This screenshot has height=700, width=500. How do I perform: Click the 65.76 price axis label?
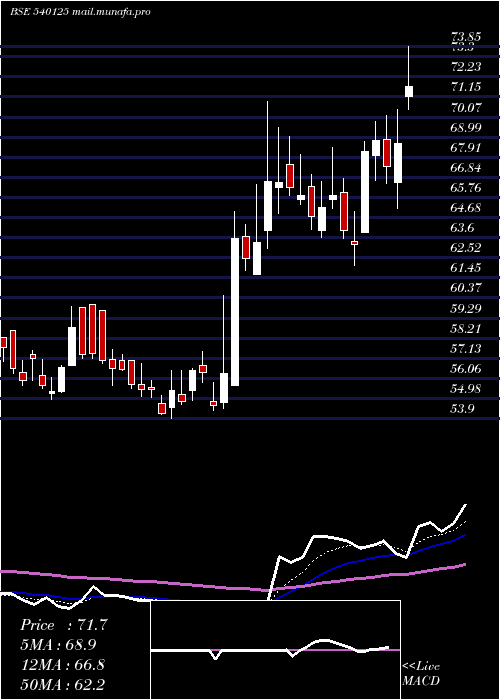coord(467,188)
